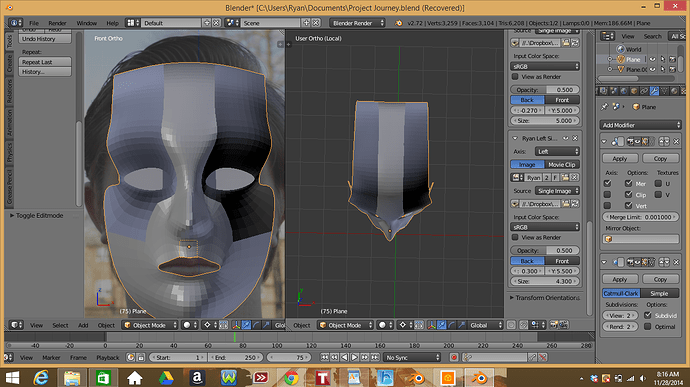Click the Opacity 0.500 slider for Ryan image

545,250
